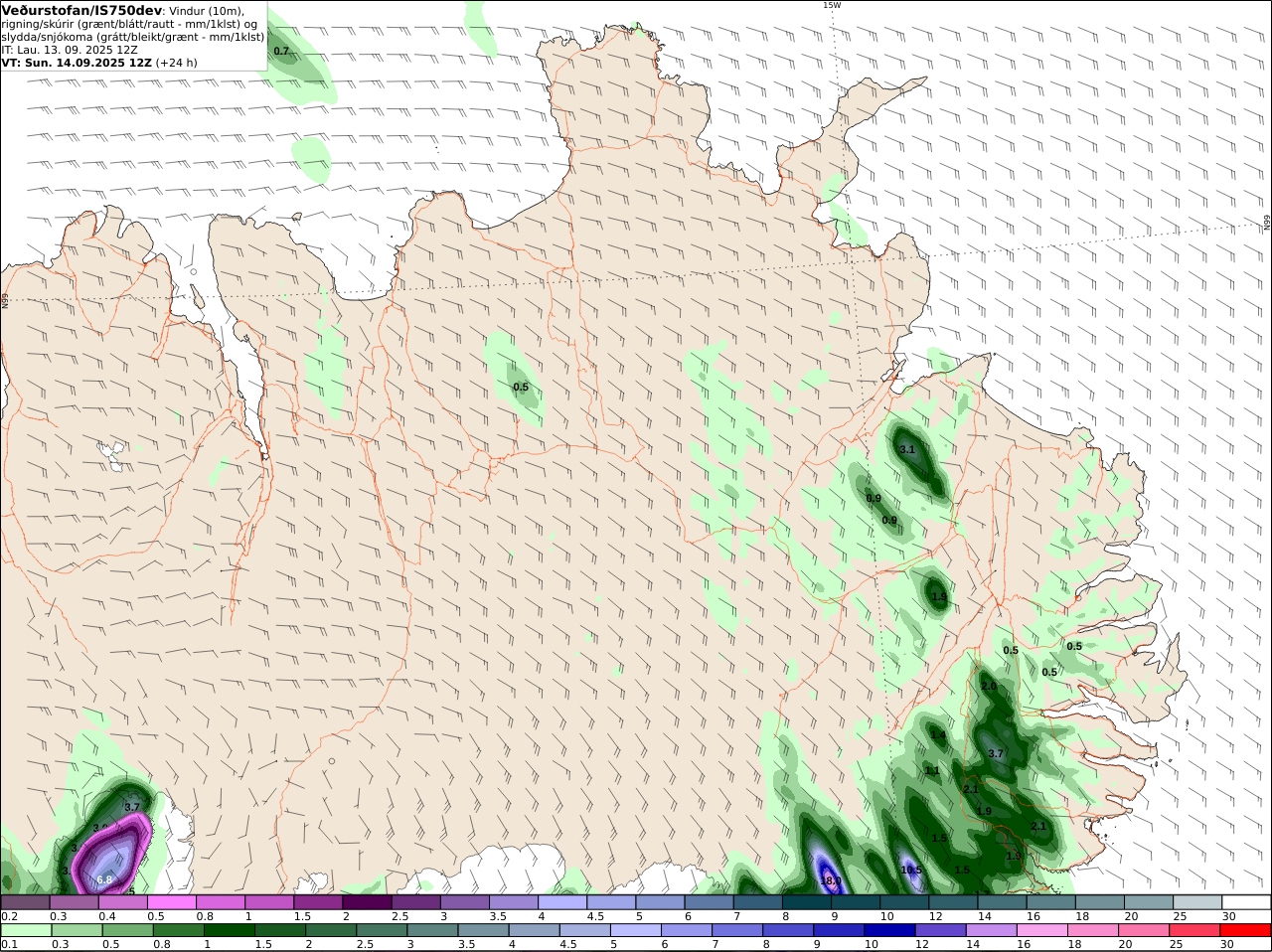Pick upper legend swatch between 3.5 and 4
Screen dimensions: 1272x952
click(x=513, y=902)
